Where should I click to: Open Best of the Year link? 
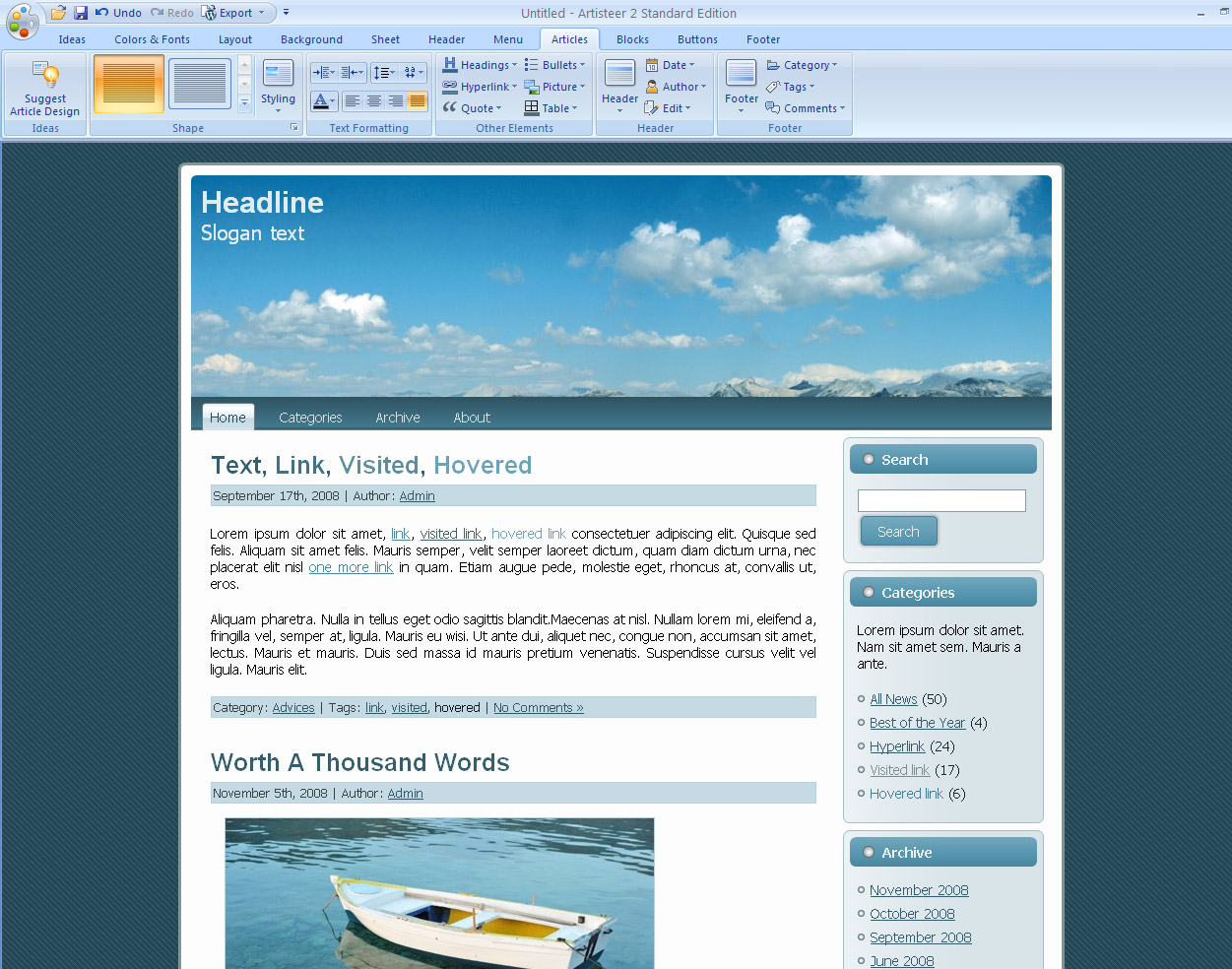pos(917,723)
